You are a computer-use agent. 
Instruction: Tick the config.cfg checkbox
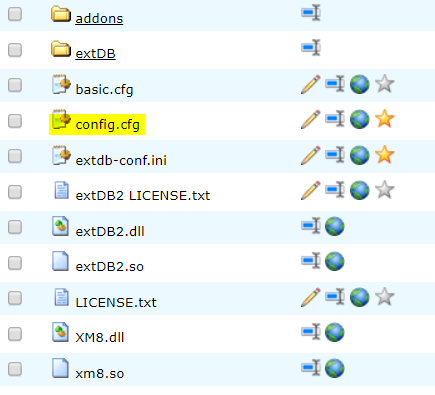pos(15,121)
